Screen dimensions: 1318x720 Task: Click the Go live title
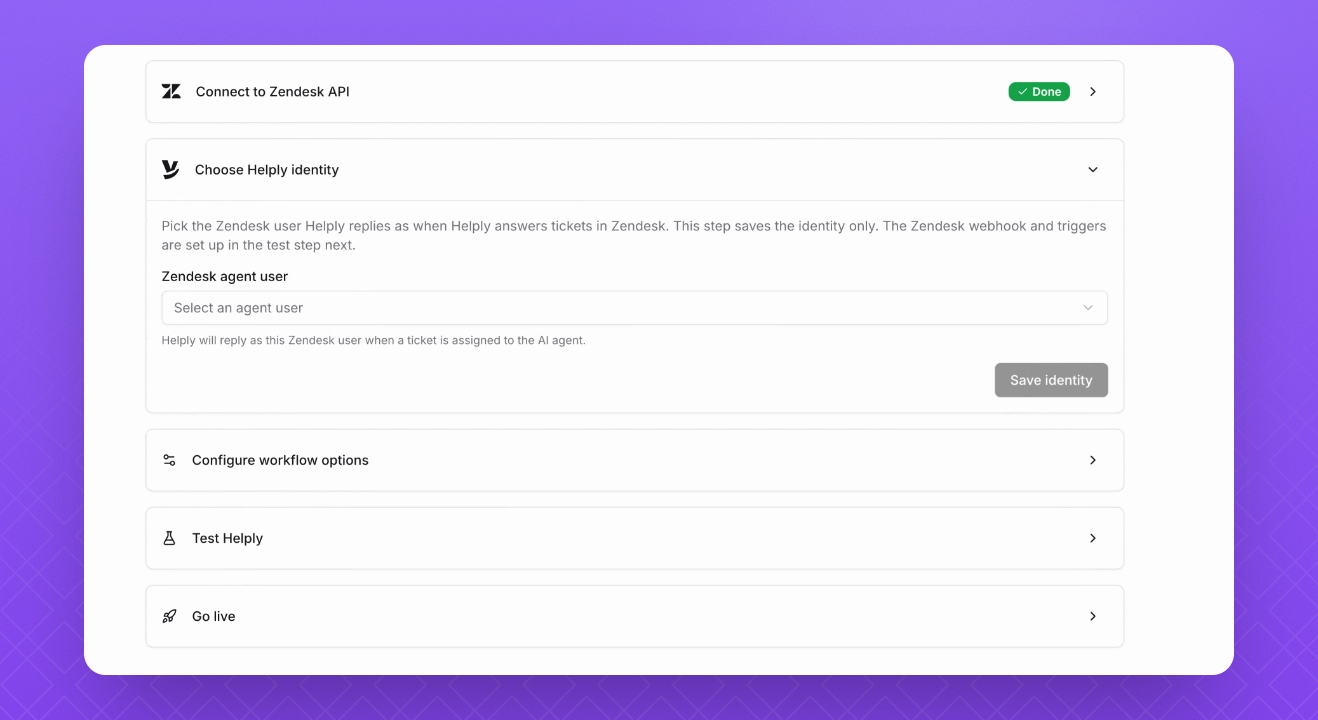click(213, 616)
